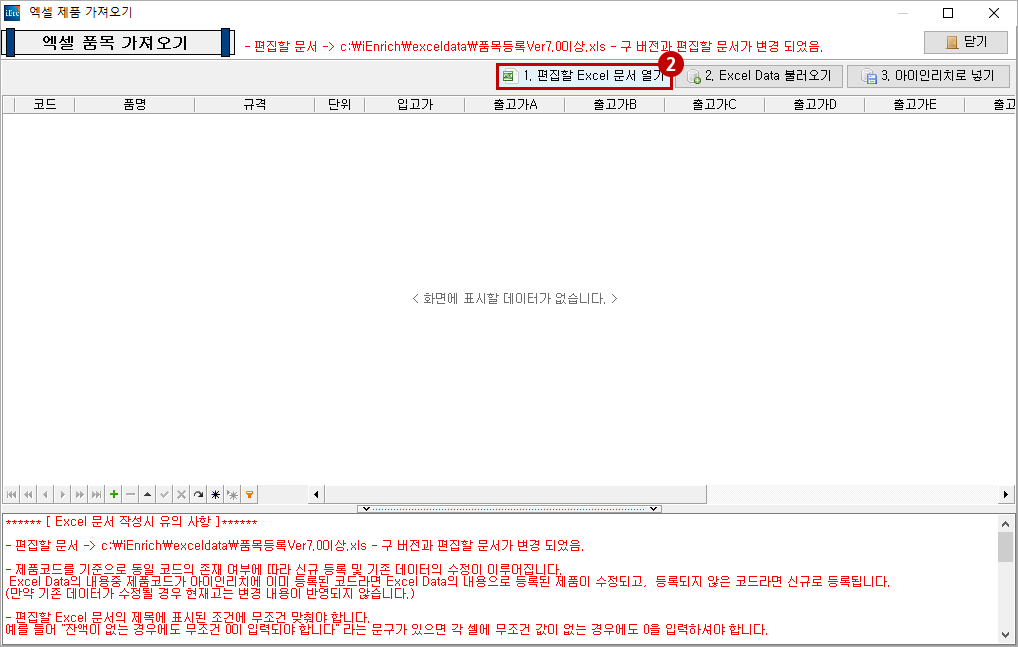This screenshot has width=1018, height=647.
Task: Click 'Excel 문서 작성시 유의 사항' notes heading
Action: pyautogui.click(x=133, y=522)
